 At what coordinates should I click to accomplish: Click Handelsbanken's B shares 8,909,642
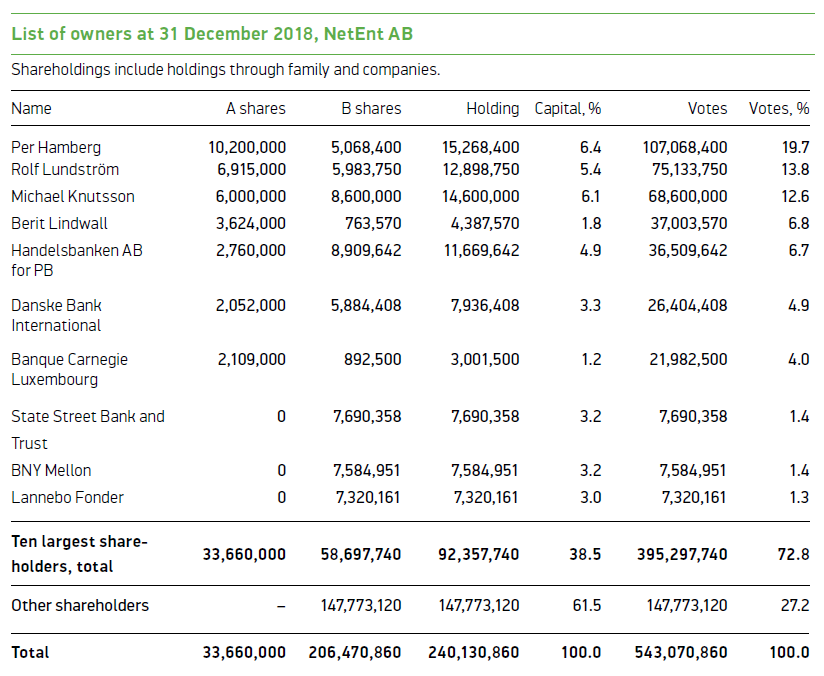tap(366, 250)
